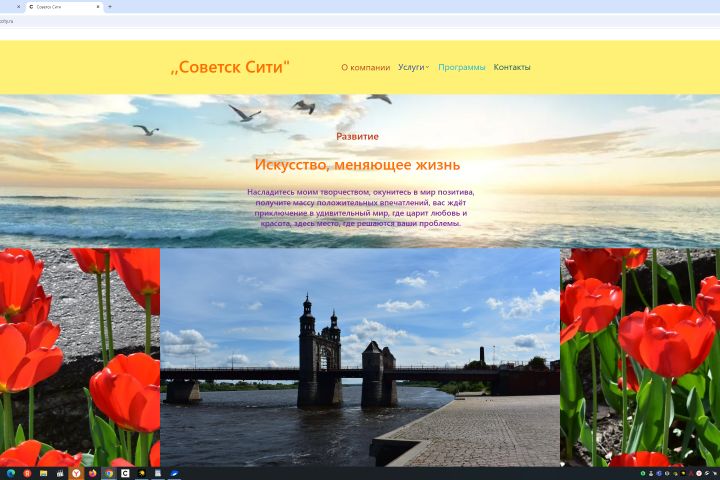Open the „Советск Сити" site logo link
720x480 pixels.
230,67
